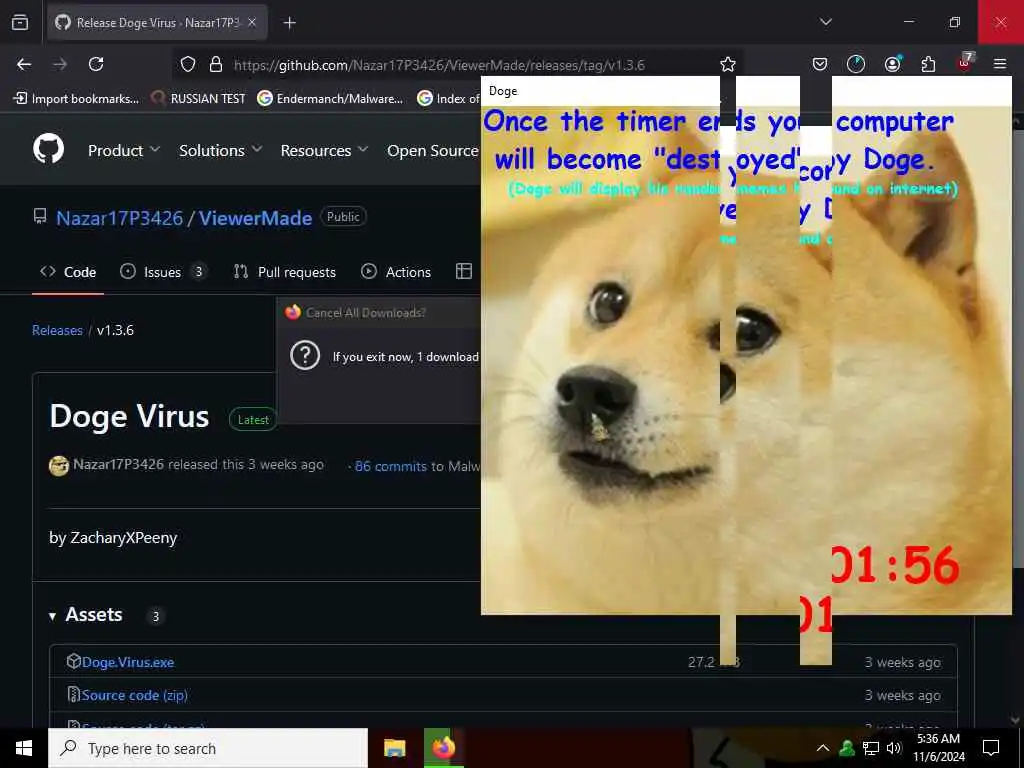1024x768 pixels.
Task: Show site security info via the padlock icon
Action: [x=216, y=64]
